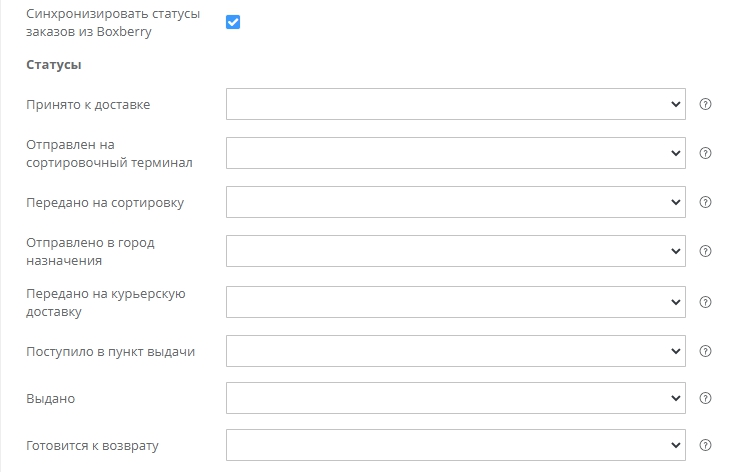This screenshot has width=740, height=472.
Task: Expand Передано на курьерскую доставку dropdown
Action: pyautogui.click(x=455, y=302)
